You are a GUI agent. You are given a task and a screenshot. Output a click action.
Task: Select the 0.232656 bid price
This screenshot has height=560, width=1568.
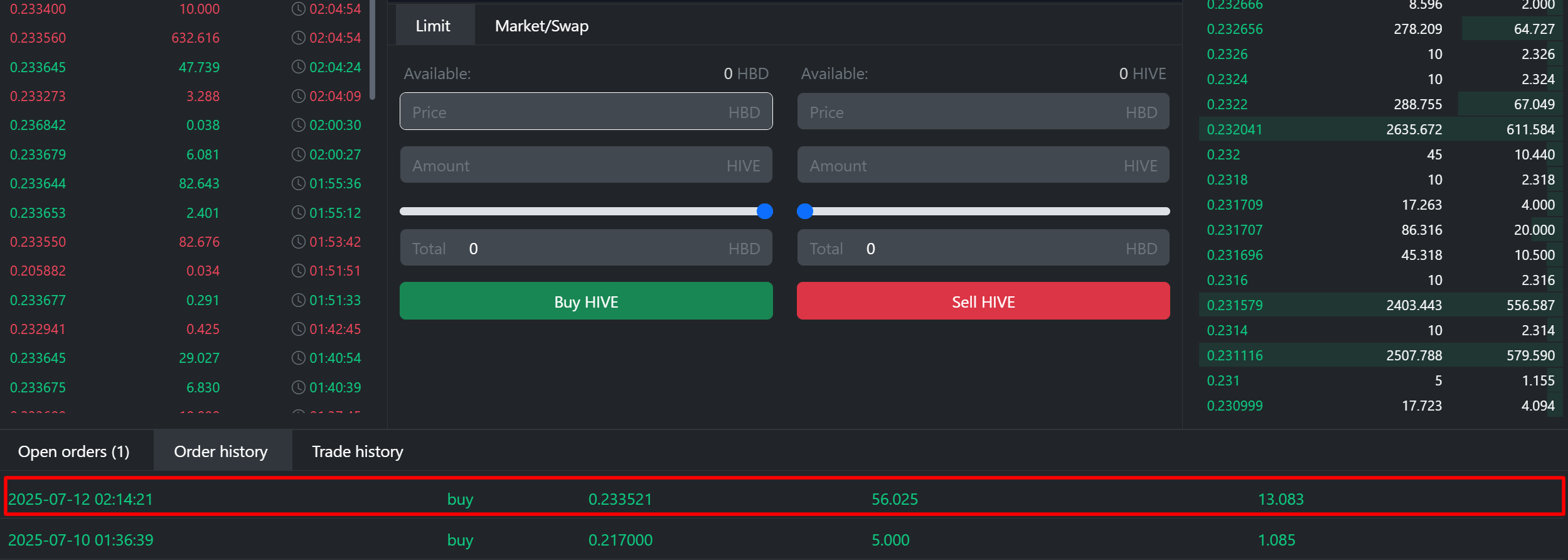1234,29
